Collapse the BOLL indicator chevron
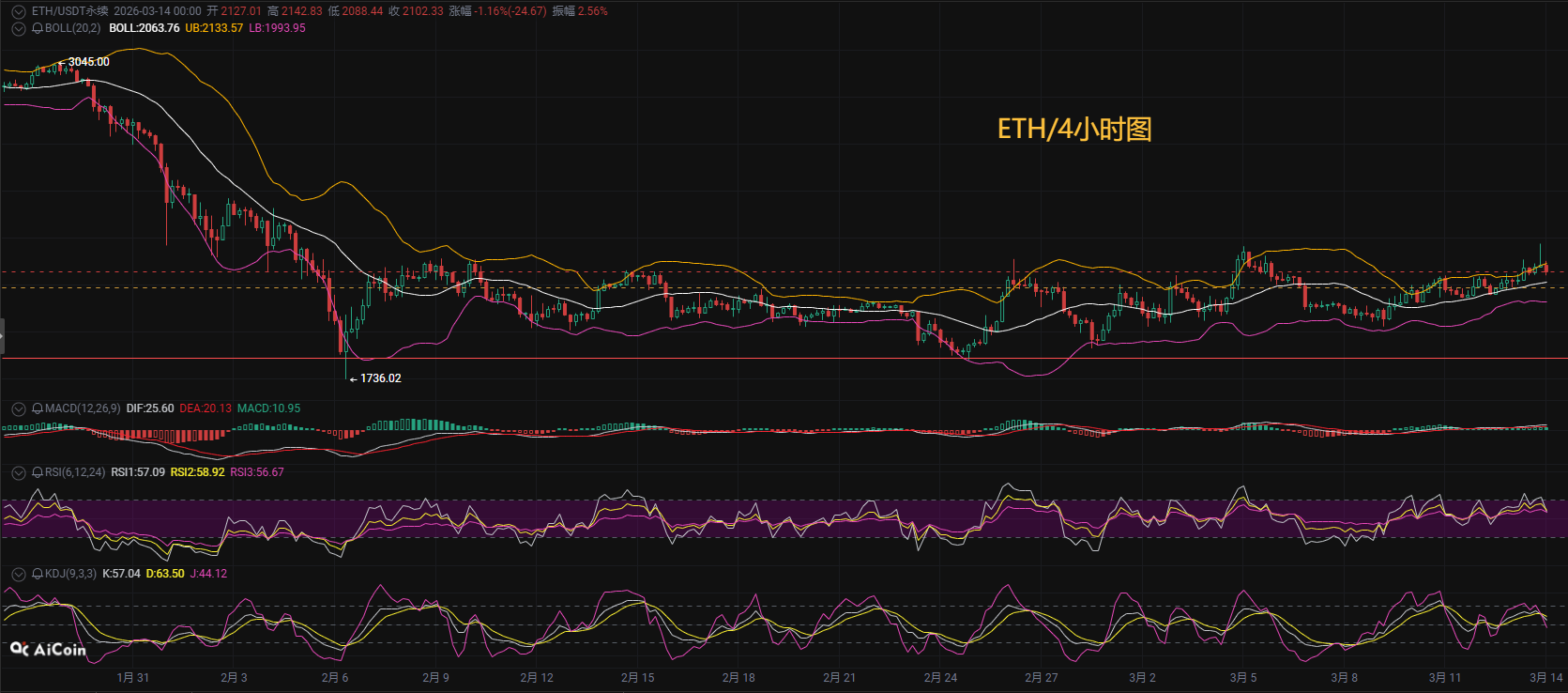The width and height of the screenshot is (1568, 693). point(18,28)
